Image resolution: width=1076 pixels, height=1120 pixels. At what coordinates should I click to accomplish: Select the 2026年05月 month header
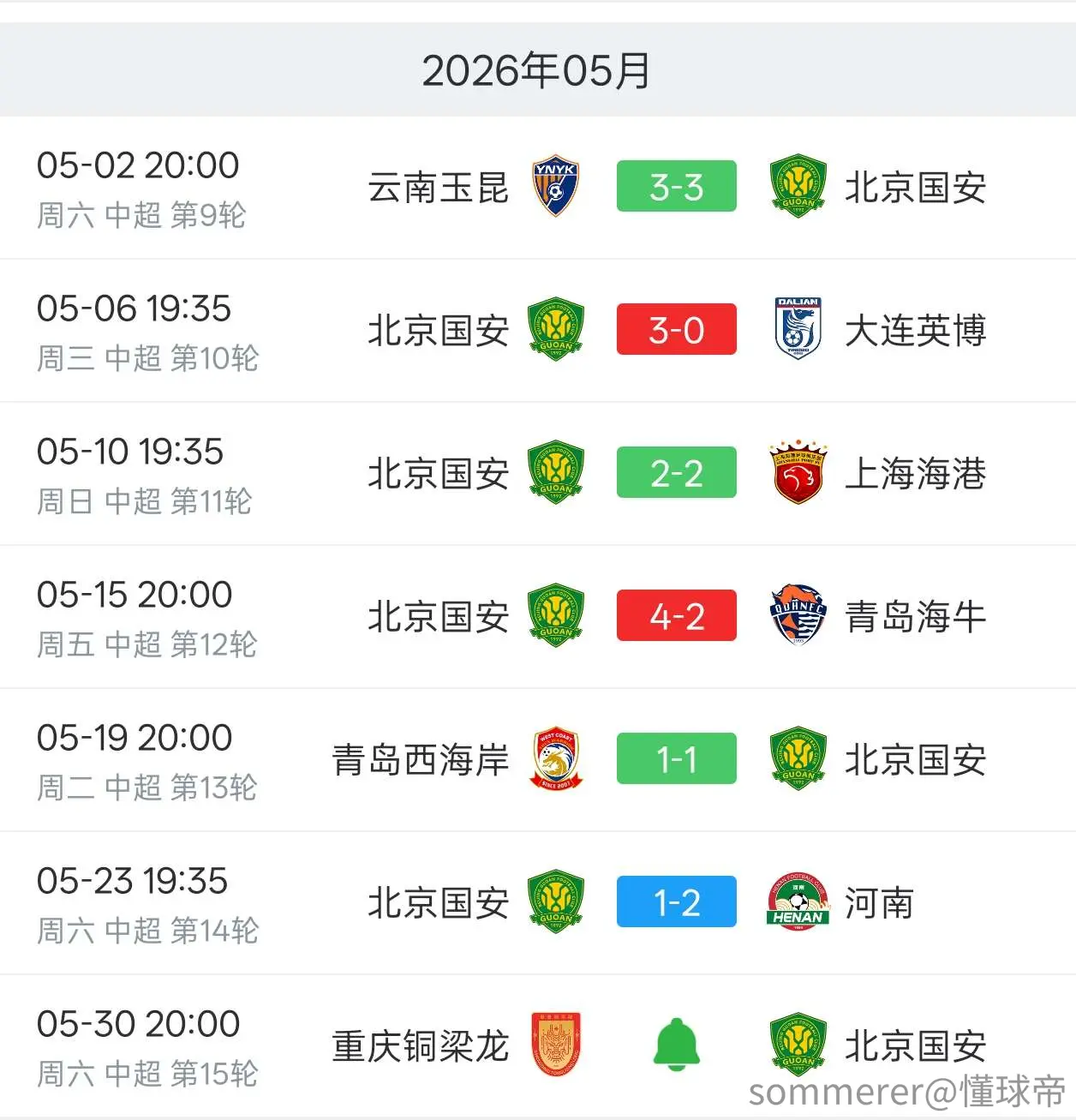(x=537, y=70)
